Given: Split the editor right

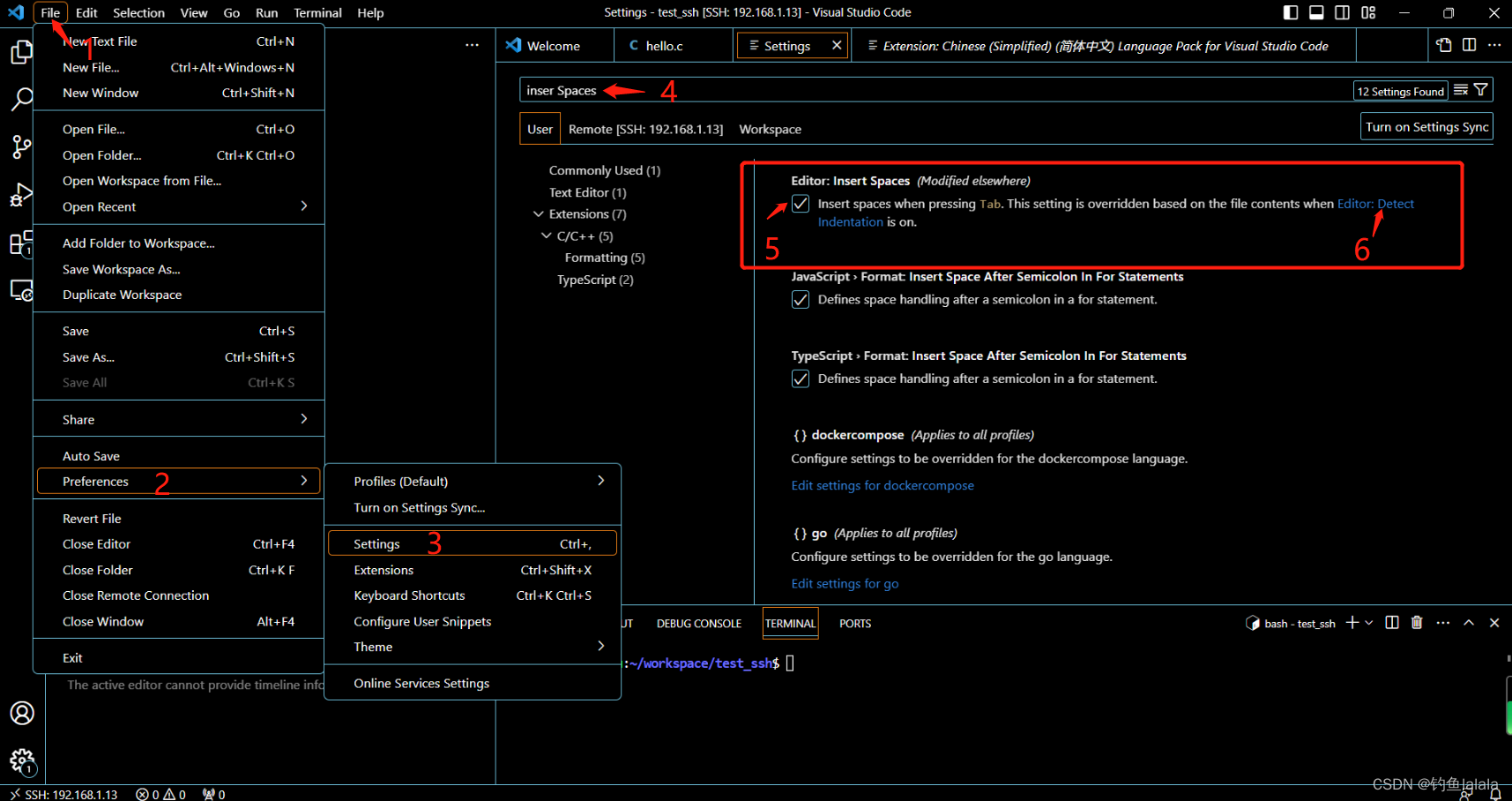Looking at the screenshot, I should pos(1469,45).
